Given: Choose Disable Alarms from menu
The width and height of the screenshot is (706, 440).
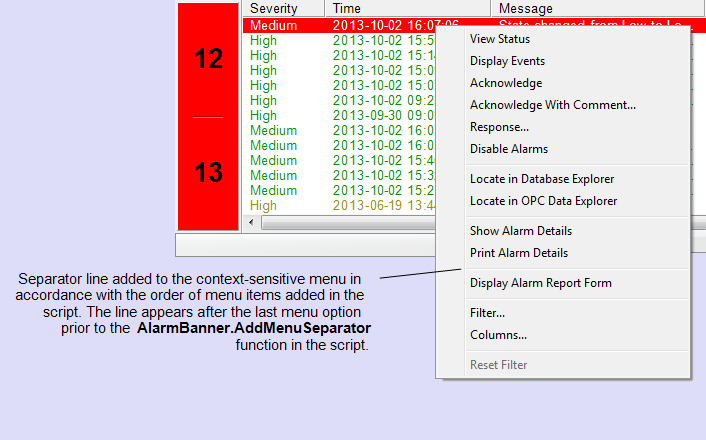Looking at the screenshot, I should click(509, 149).
